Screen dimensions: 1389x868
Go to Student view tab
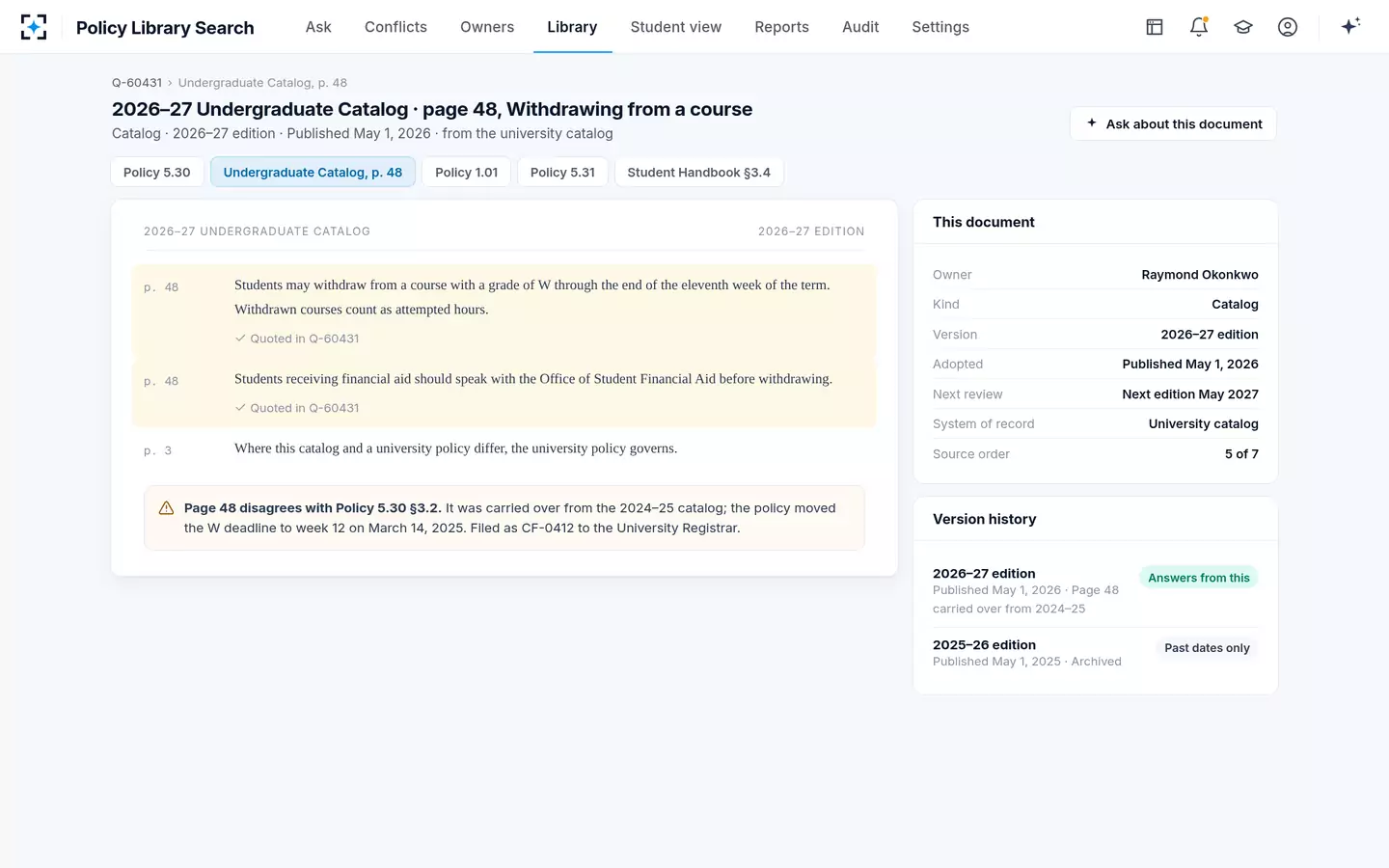(x=676, y=27)
